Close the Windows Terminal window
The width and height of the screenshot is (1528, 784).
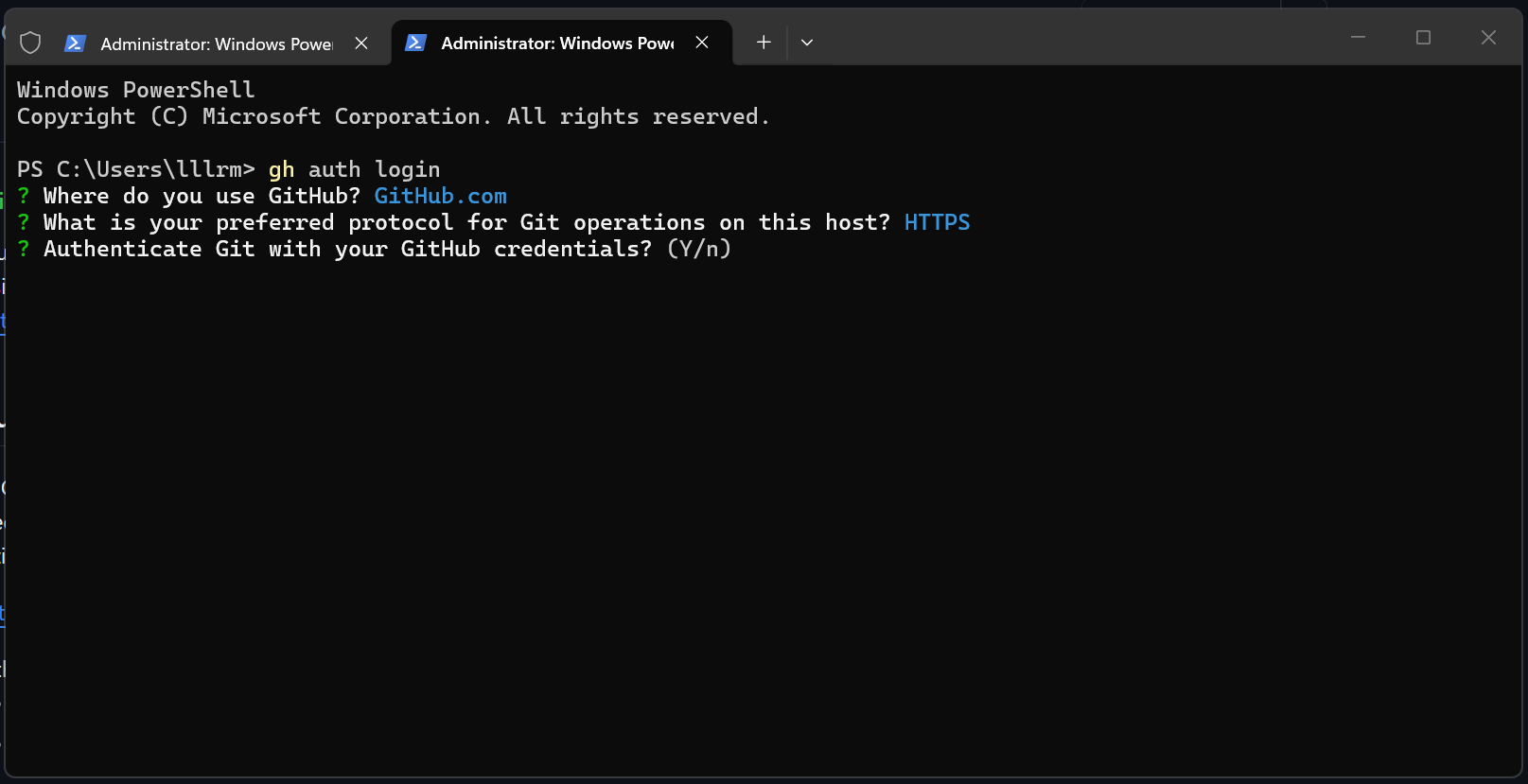(1488, 38)
